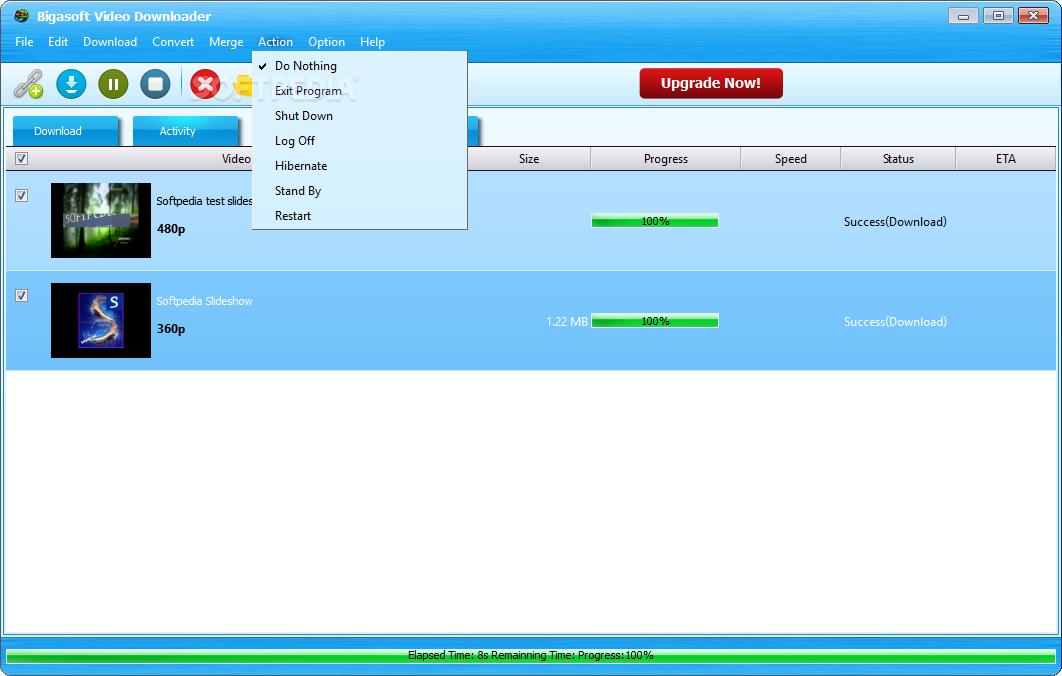Choose Log Off from Action menu
The width and height of the screenshot is (1062, 676).
pyautogui.click(x=360, y=141)
